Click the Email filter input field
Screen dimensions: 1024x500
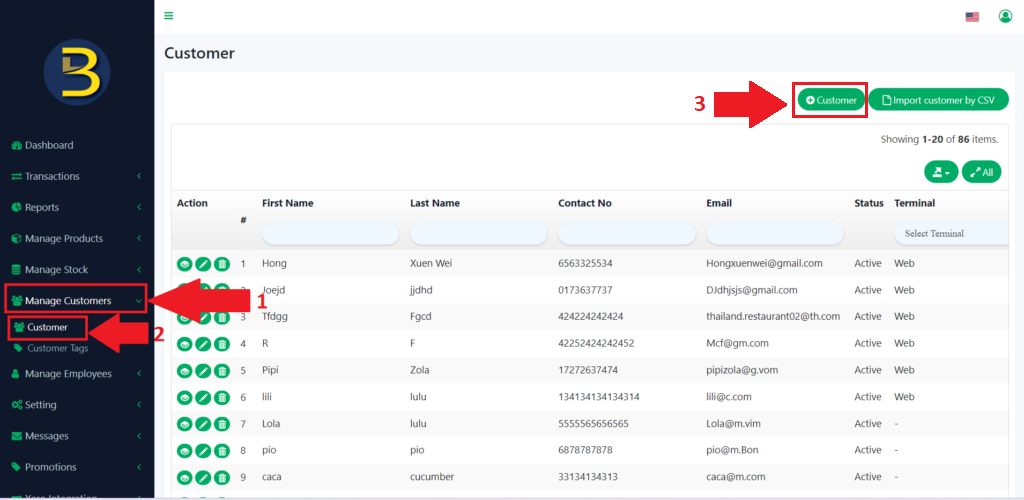click(774, 233)
